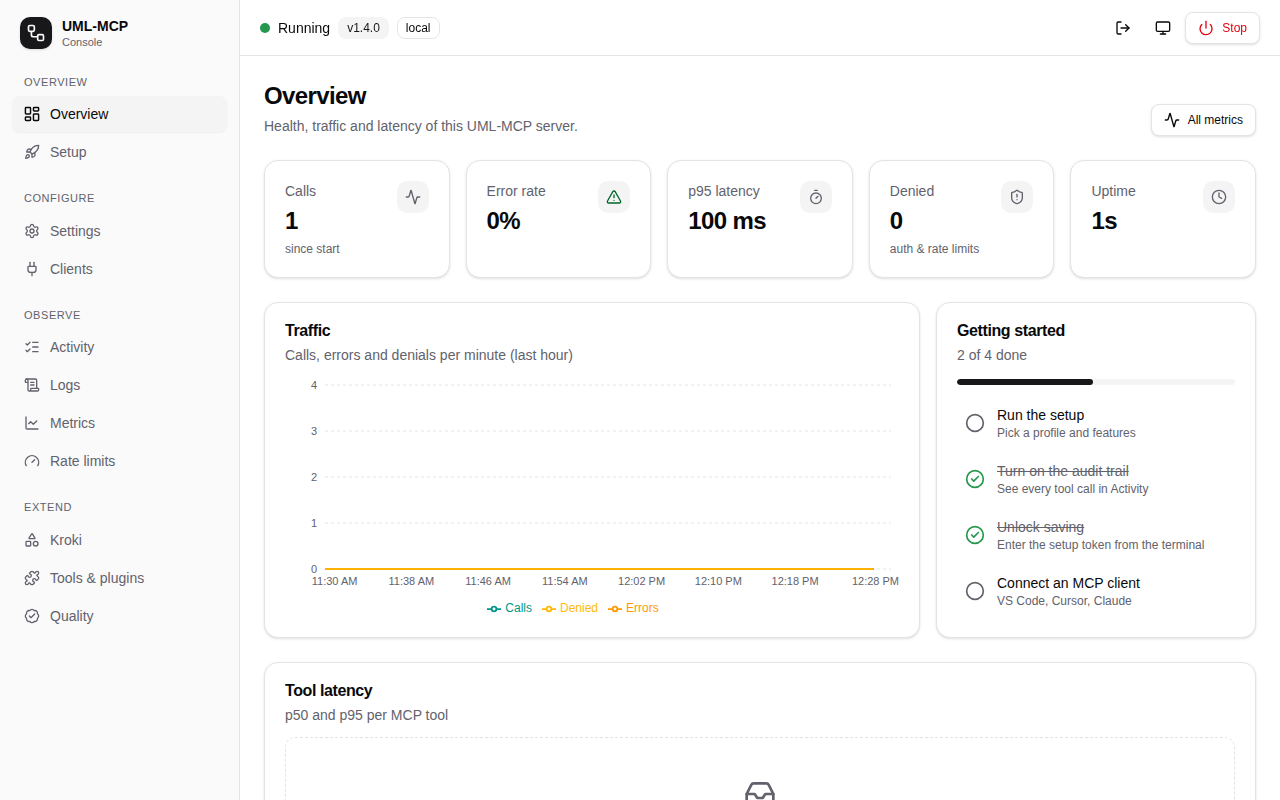Toggle the Calls series in chart legend

(x=509, y=608)
